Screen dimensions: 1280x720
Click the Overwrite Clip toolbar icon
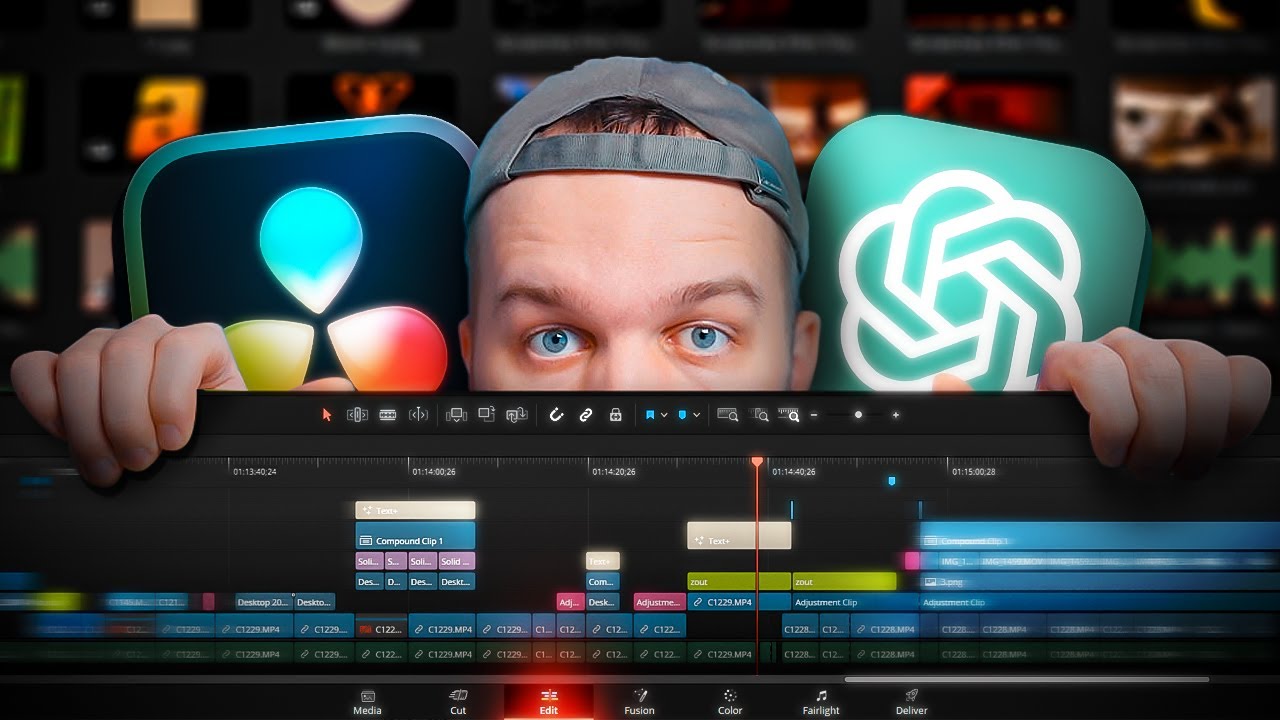pos(487,414)
